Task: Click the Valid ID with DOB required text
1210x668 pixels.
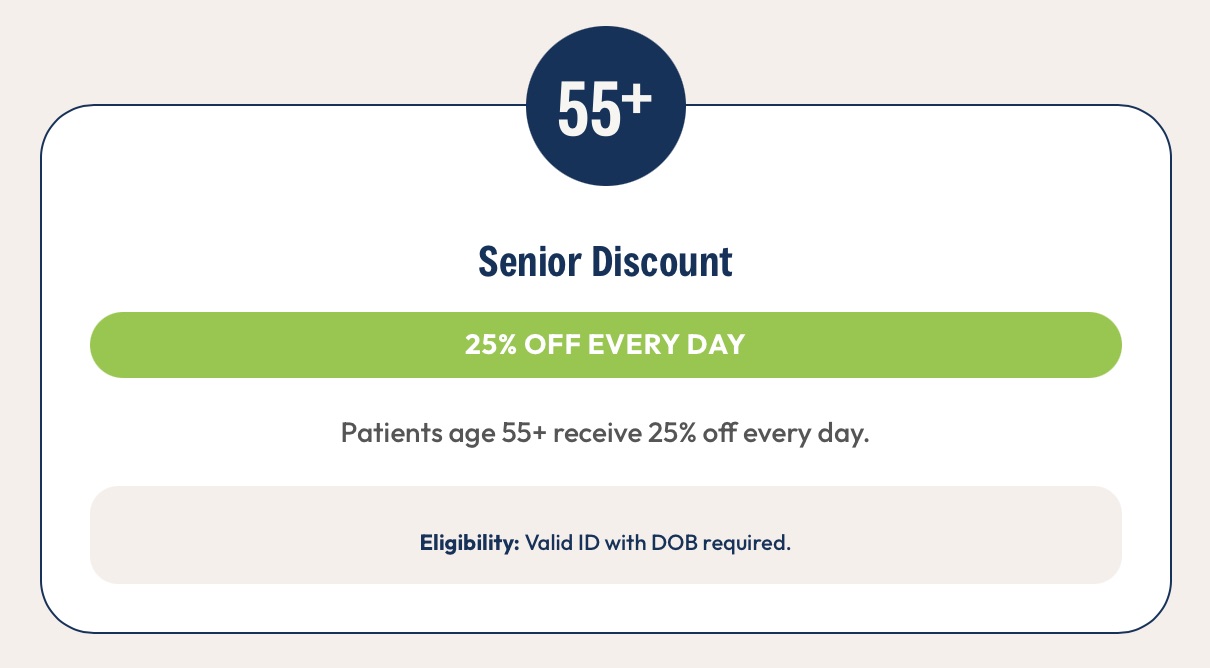Action: click(658, 545)
